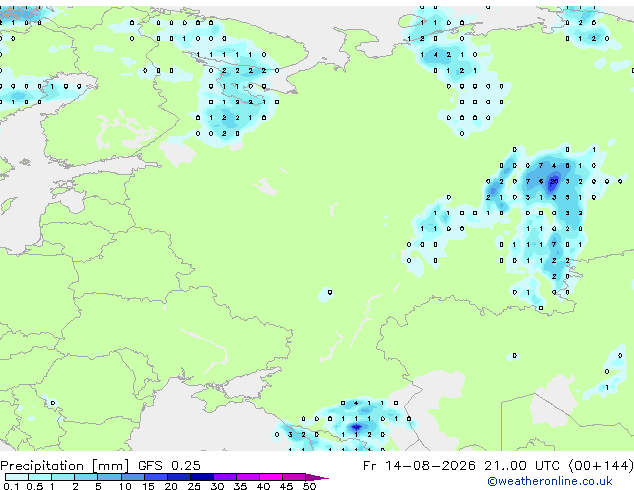Click the 0.1–0.5 mm legend swatch
This screenshot has height=490, width=634.
point(17,477)
